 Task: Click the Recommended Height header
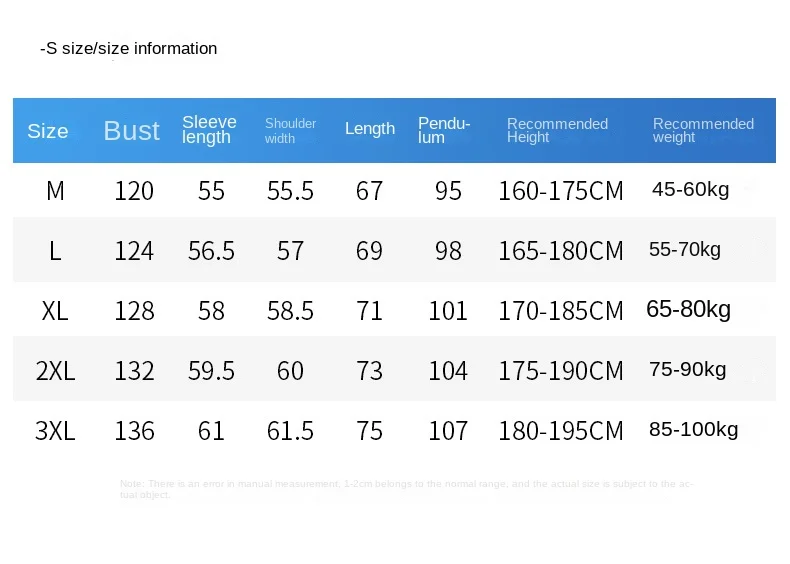(x=557, y=130)
